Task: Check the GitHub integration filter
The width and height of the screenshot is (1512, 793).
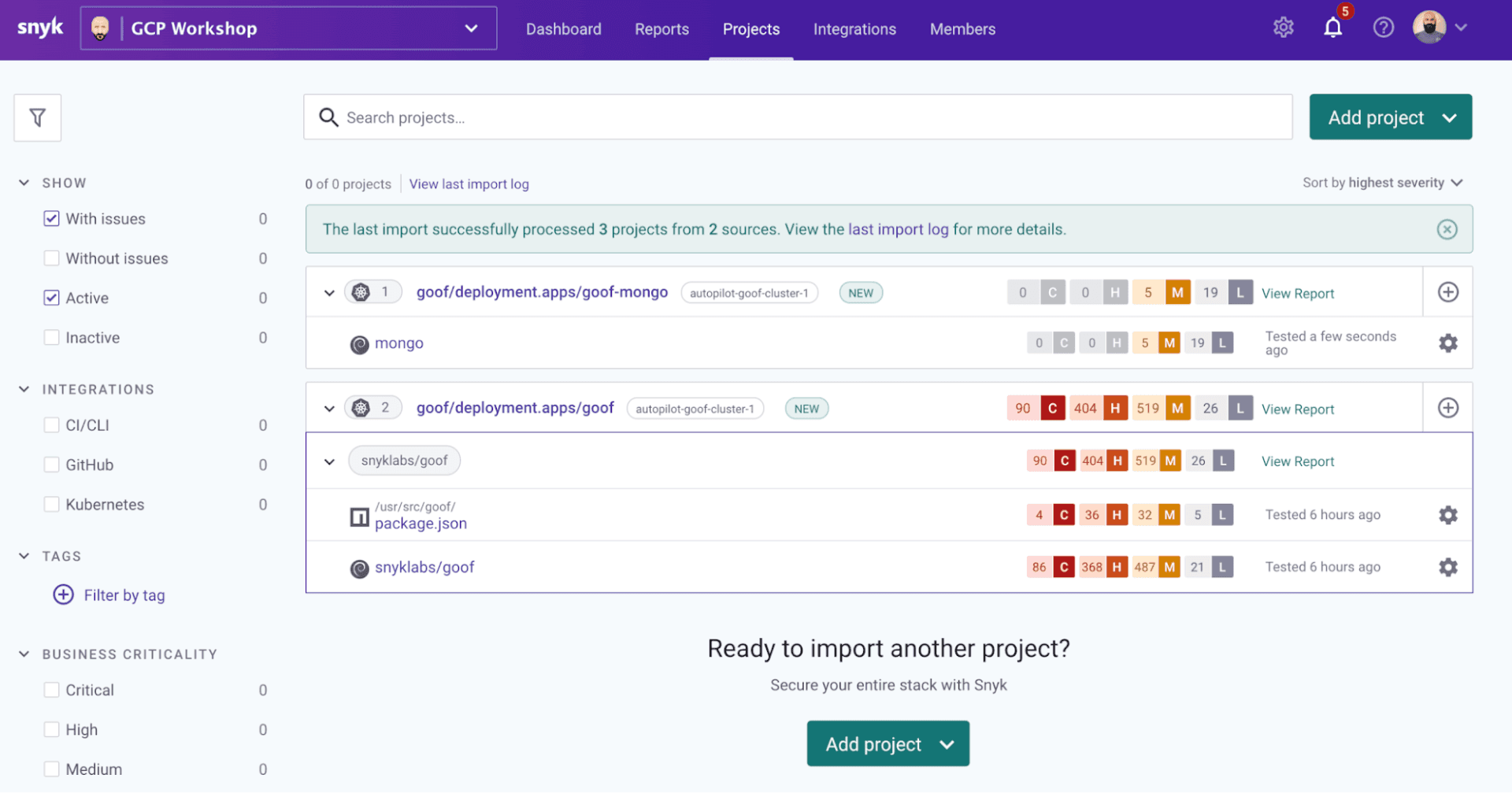Action: tap(51, 465)
